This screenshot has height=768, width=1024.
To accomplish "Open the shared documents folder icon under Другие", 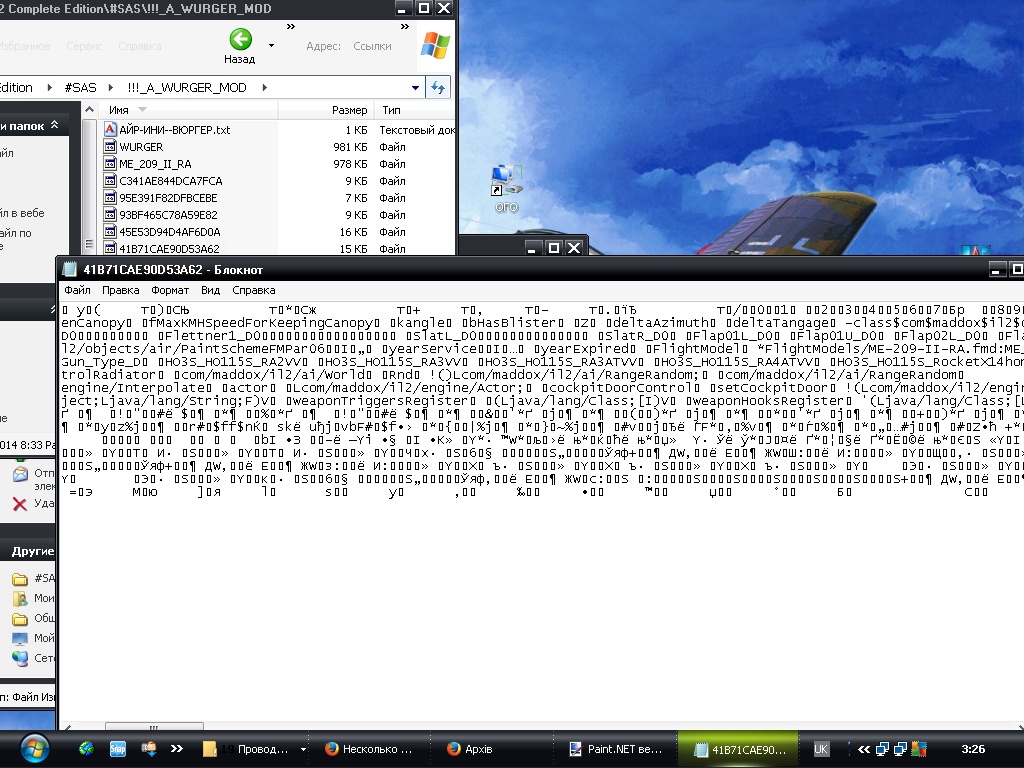I will tap(20, 618).
